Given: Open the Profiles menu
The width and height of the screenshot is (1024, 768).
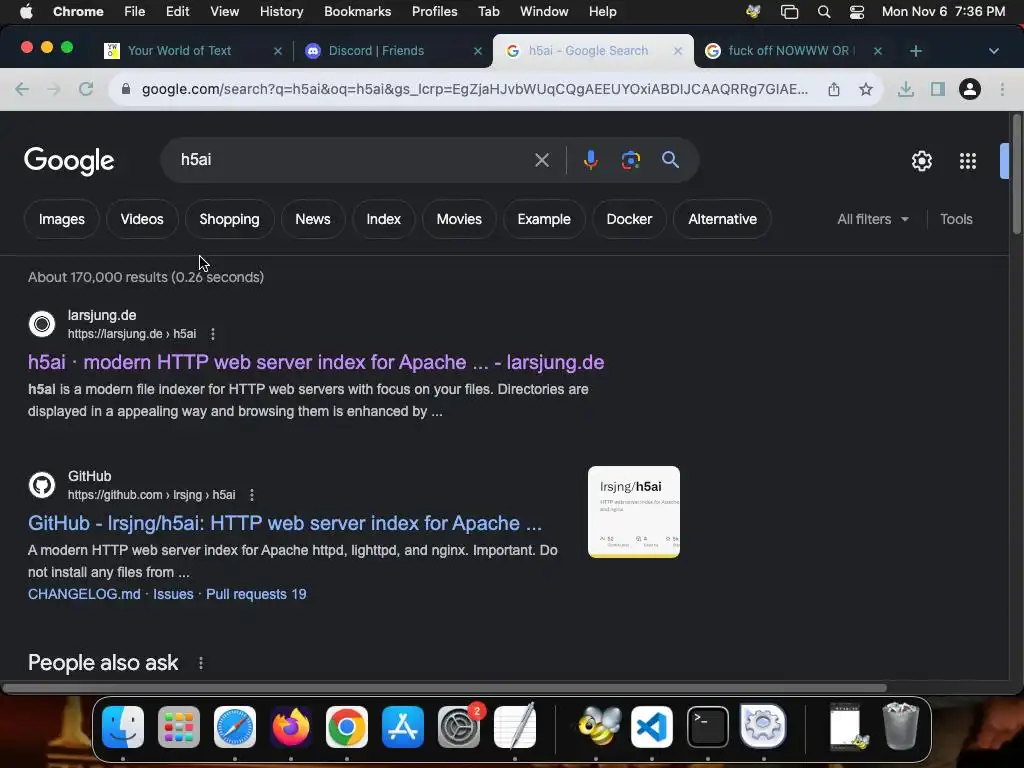Looking at the screenshot, I should coord(434,12).
